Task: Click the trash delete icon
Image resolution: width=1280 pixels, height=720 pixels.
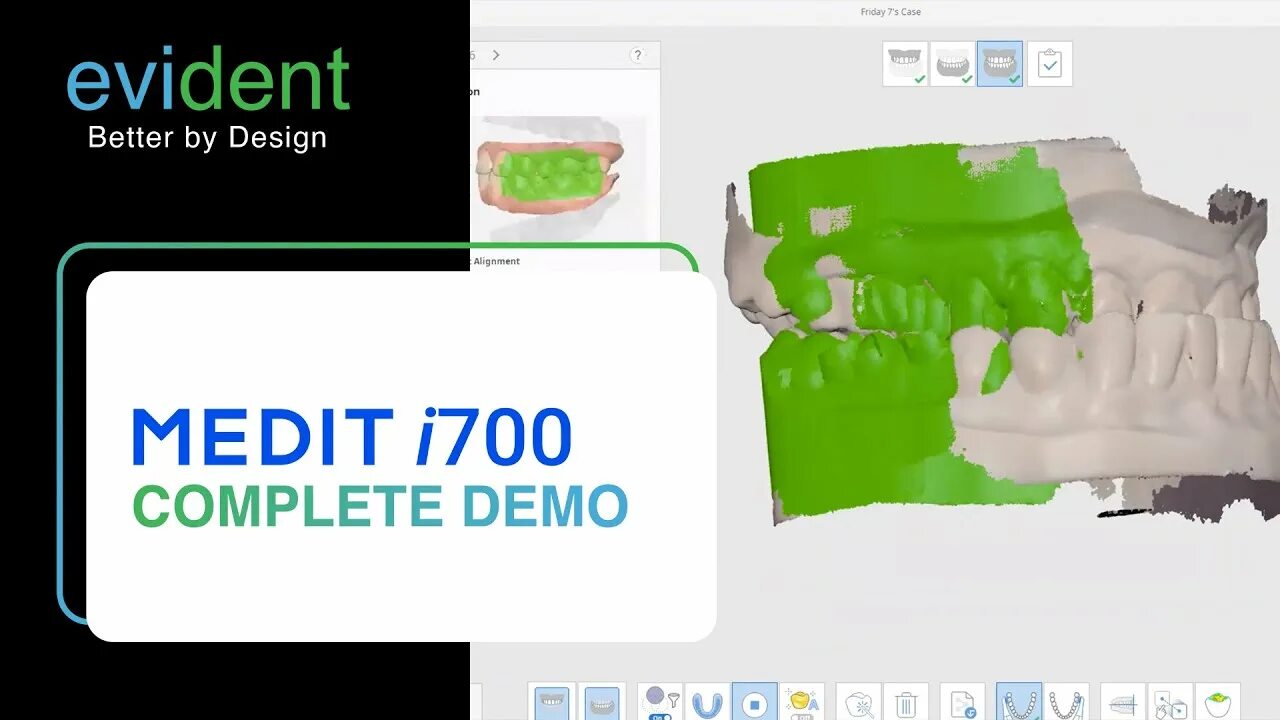Action: point(906,703)
